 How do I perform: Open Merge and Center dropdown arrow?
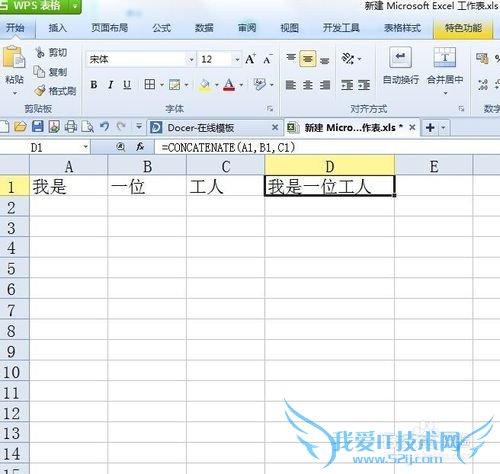click(445, 93)
